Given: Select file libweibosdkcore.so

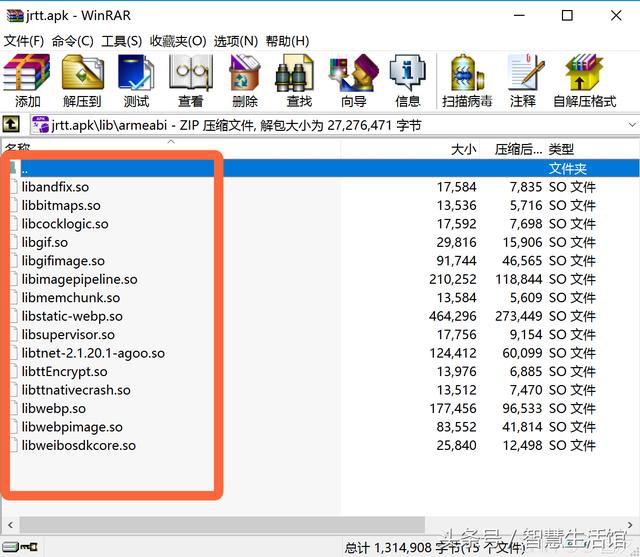Looking at the screenshot, I should pos(78,445).
